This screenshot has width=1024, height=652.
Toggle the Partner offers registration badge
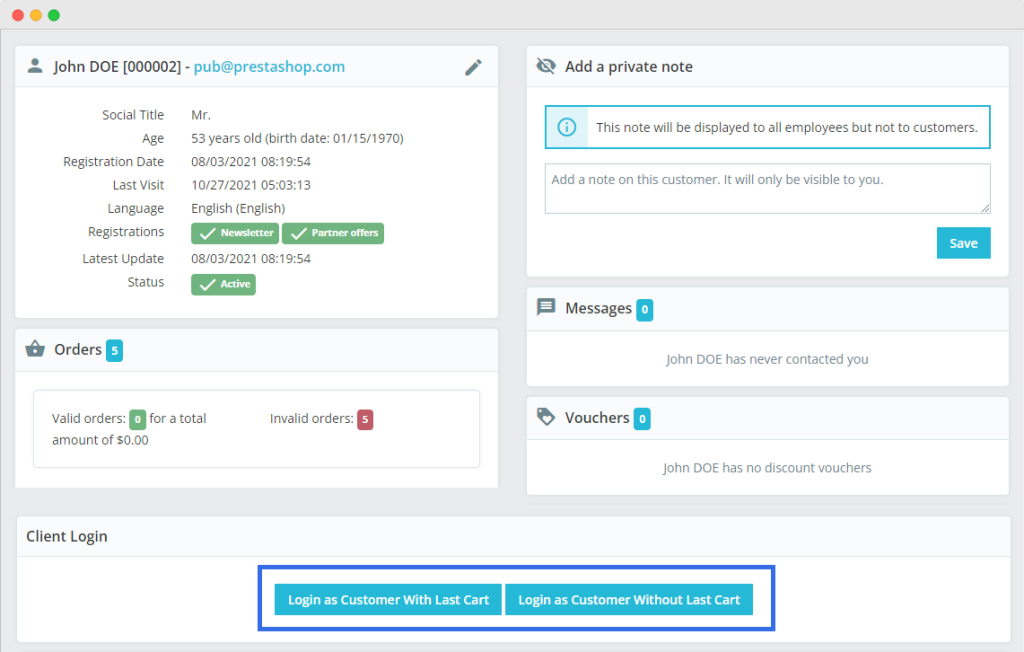pyautogui.click(x=333, y=233)
